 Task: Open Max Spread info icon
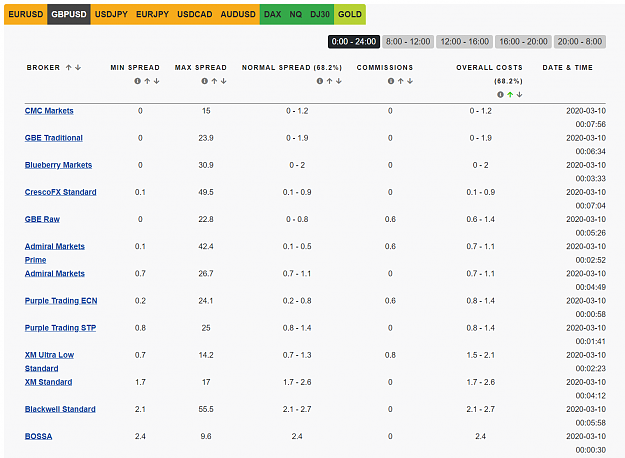coord(204,81)
